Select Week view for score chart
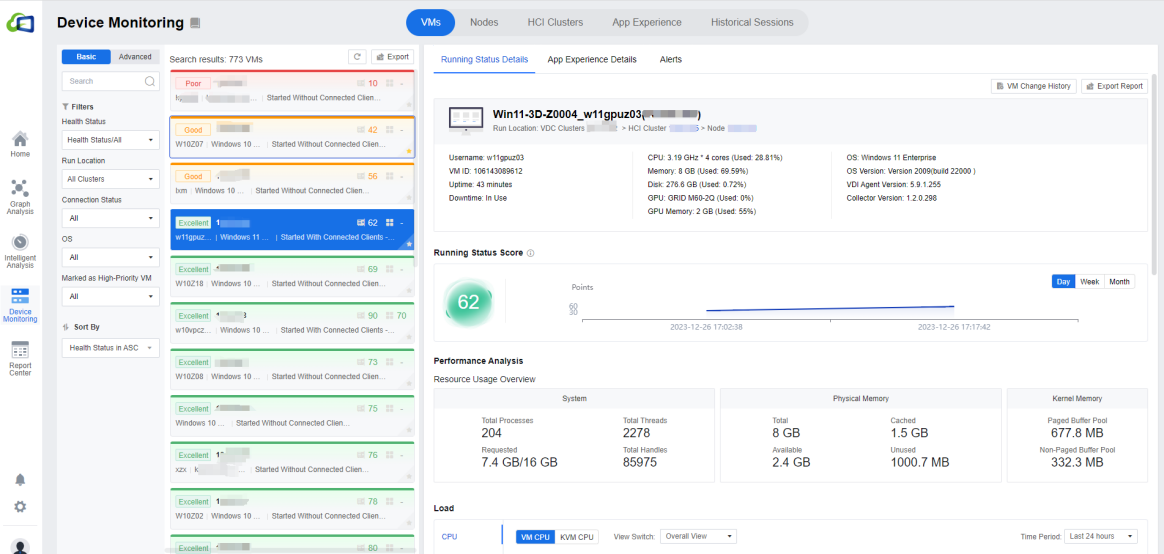 (x=1089, y=282)
